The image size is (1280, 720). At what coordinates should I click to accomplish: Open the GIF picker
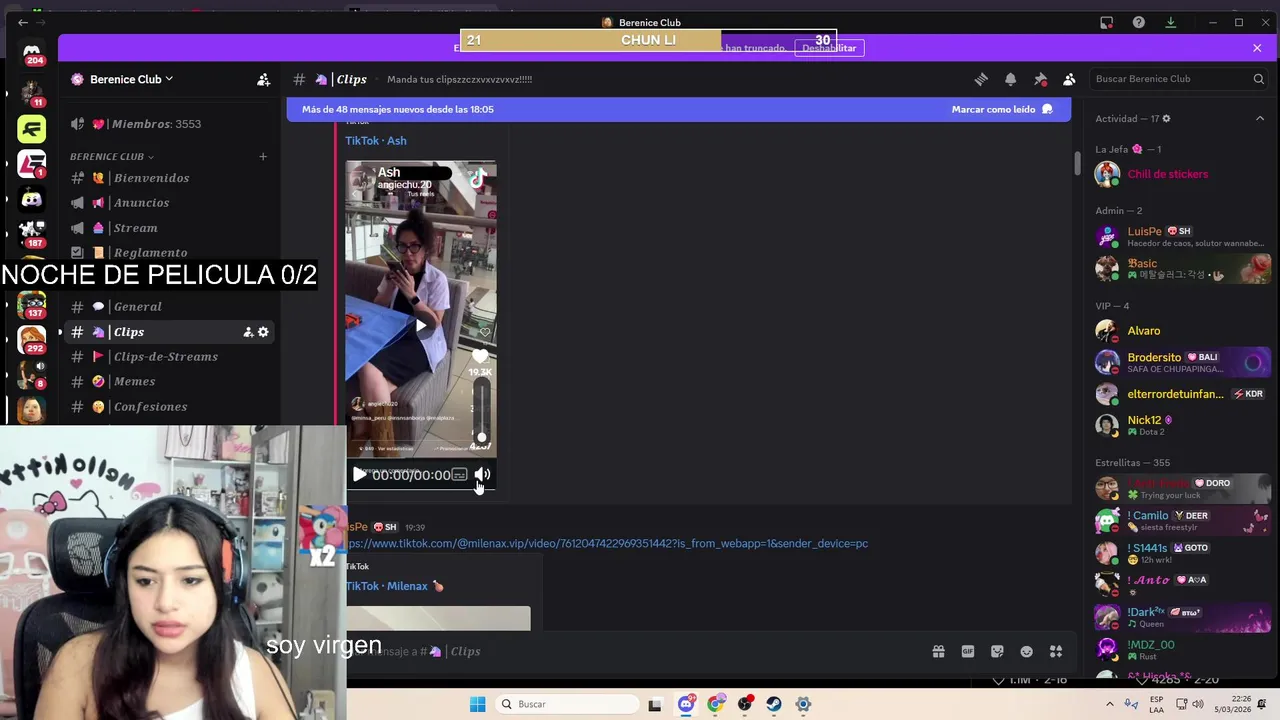[x=968, y=651]
